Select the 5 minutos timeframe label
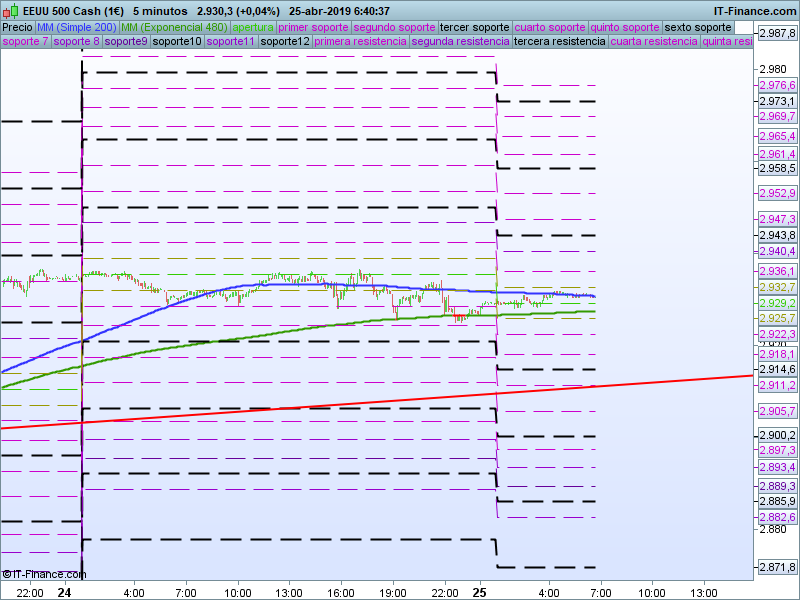This screenshot has width=800, height=600. click(160, 11)
